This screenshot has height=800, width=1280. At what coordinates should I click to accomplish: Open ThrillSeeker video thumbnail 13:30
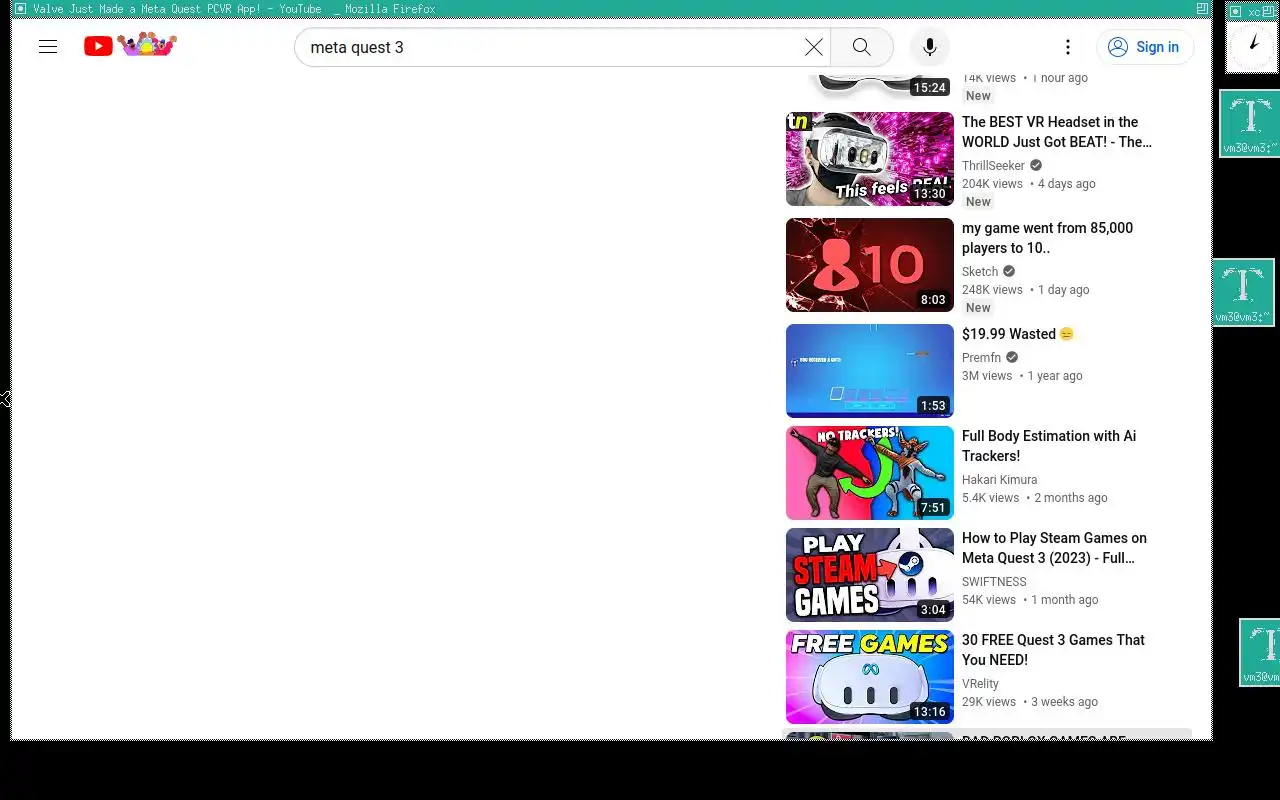tap(870, 159)
